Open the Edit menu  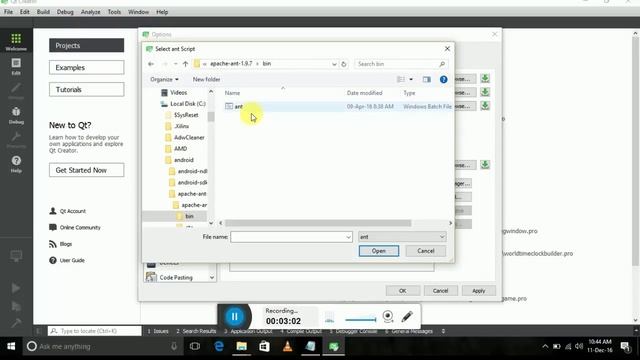click(x=24, y=12)
